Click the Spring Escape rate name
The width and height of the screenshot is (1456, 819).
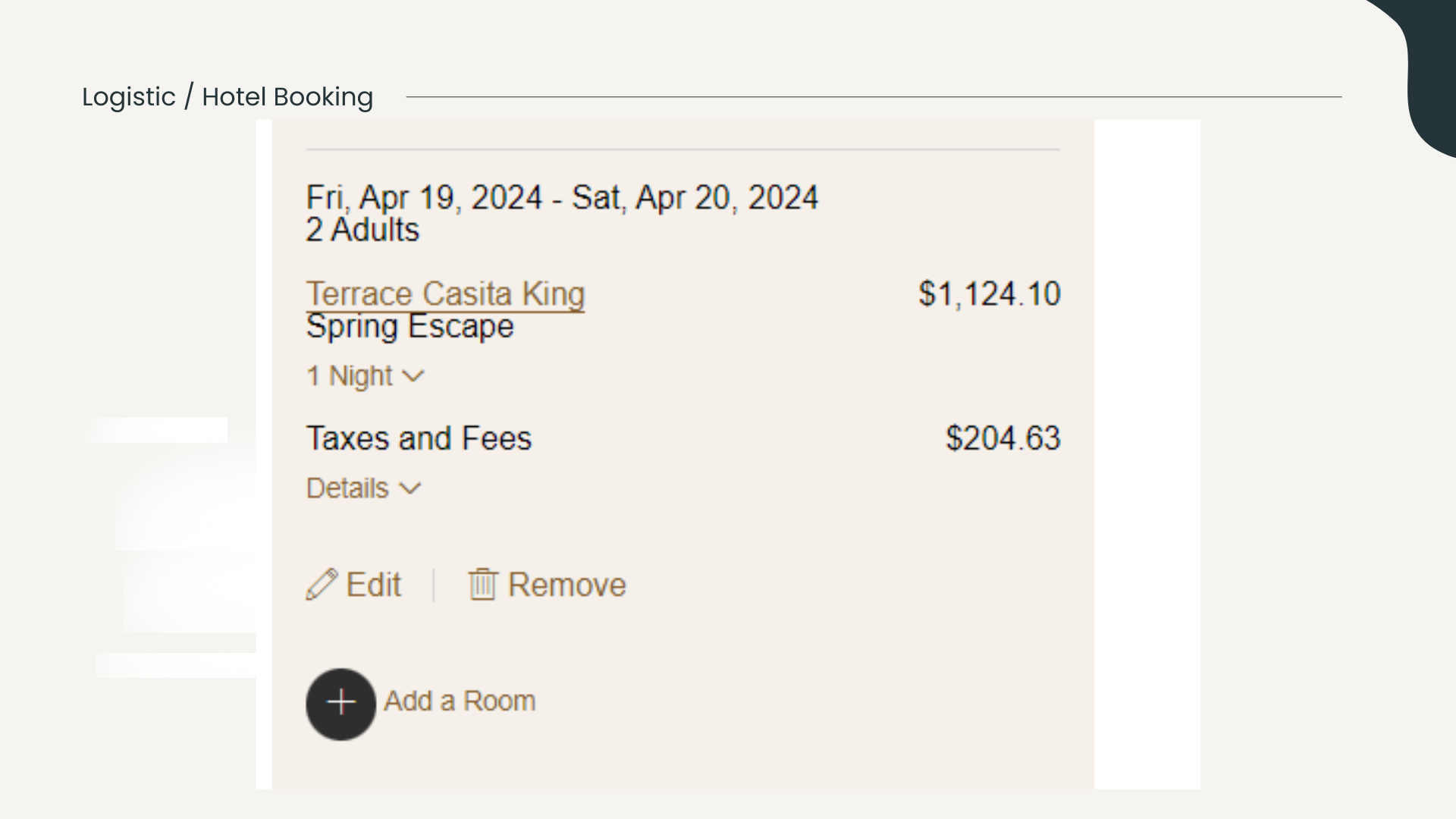pos(409,327)
